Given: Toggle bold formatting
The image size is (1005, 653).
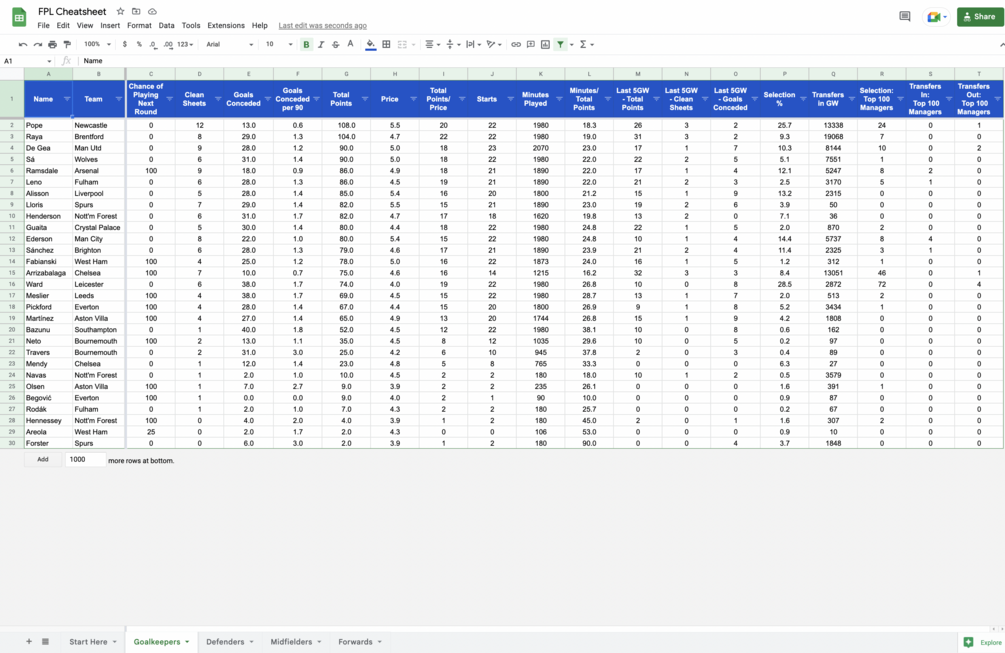Looking at the screenshot, I should pos(306,44).
